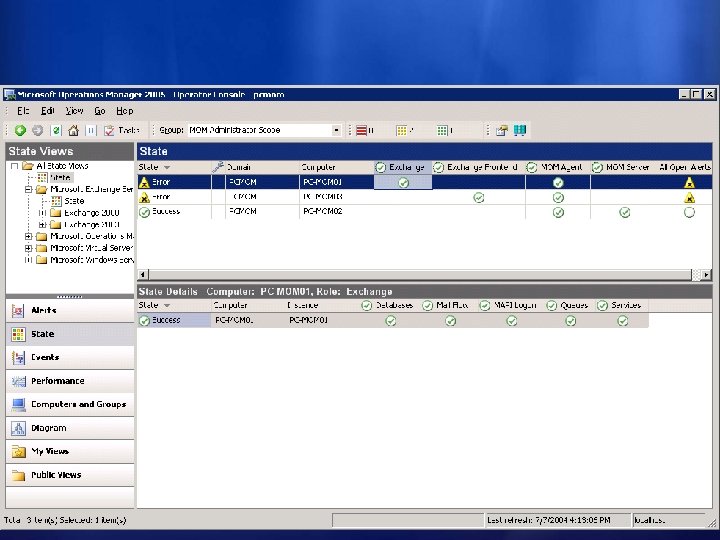Screen dimensions: 720x540
Task: Open the Events navigation pane
Action: tap(70, 357)
